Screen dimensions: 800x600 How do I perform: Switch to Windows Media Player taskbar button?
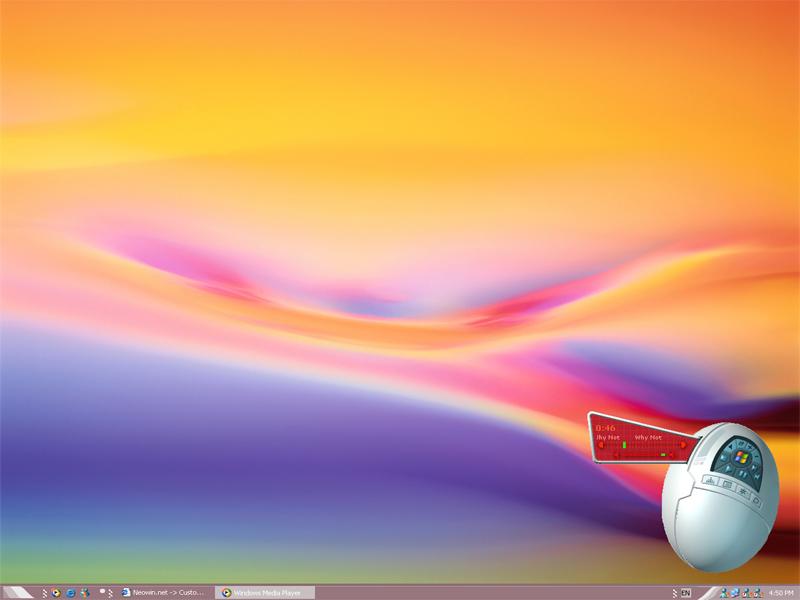(x=265, y=592)
